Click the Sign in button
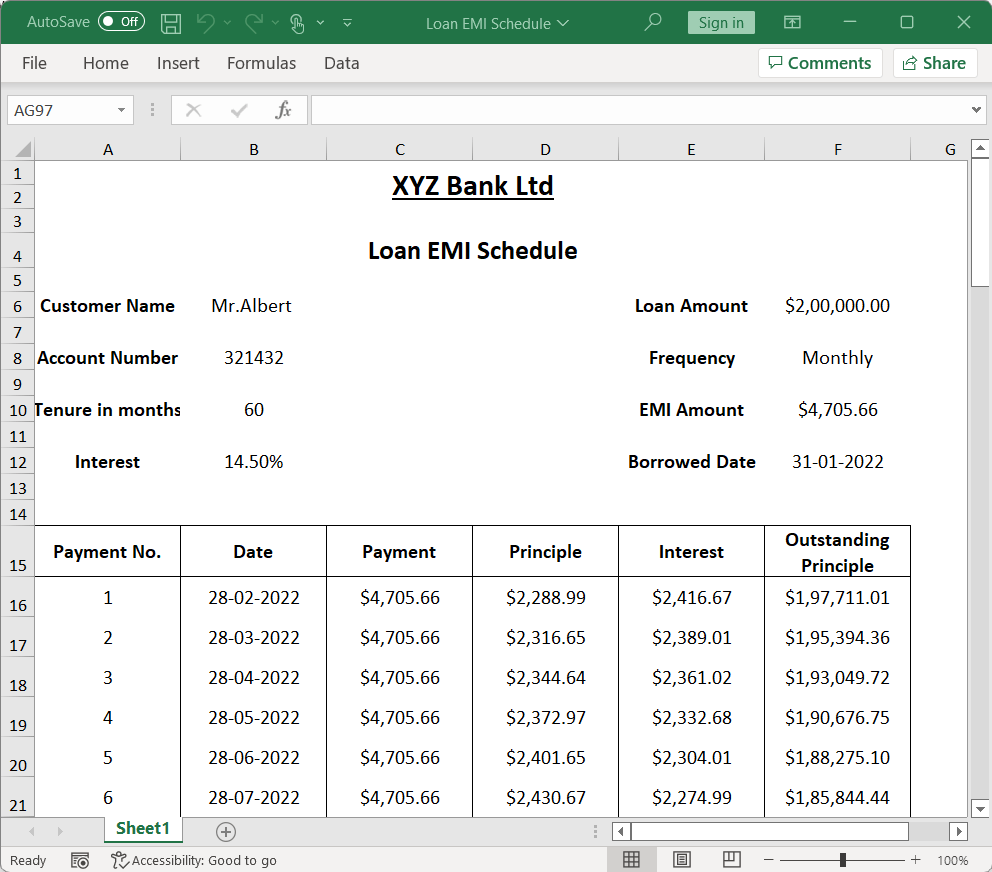 point(721,22)
